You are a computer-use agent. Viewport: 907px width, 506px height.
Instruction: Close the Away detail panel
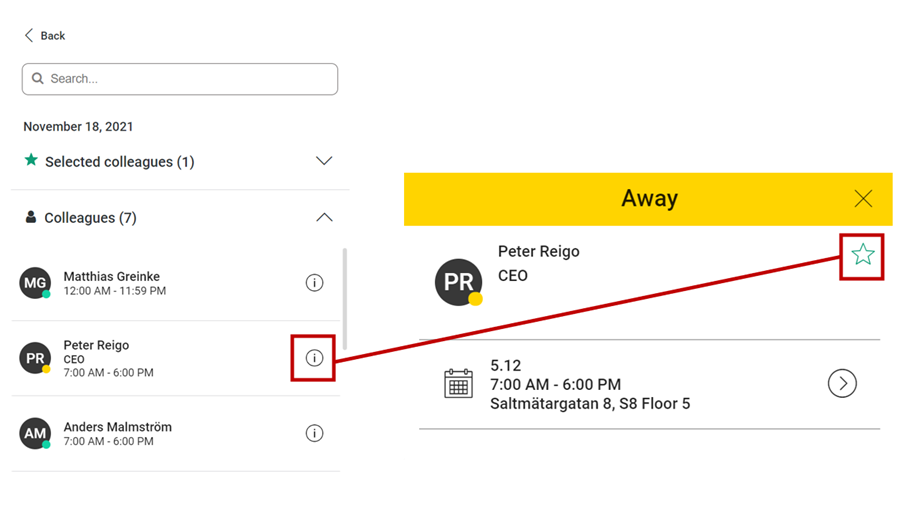pyautogui.click(x=863, y=199)
